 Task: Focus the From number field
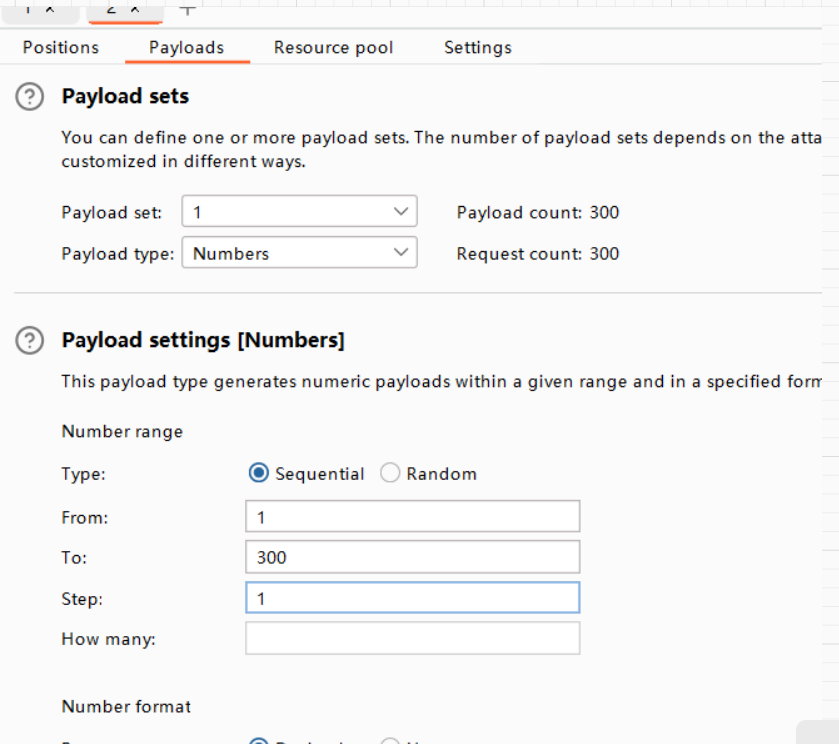[x=413, y=517]
